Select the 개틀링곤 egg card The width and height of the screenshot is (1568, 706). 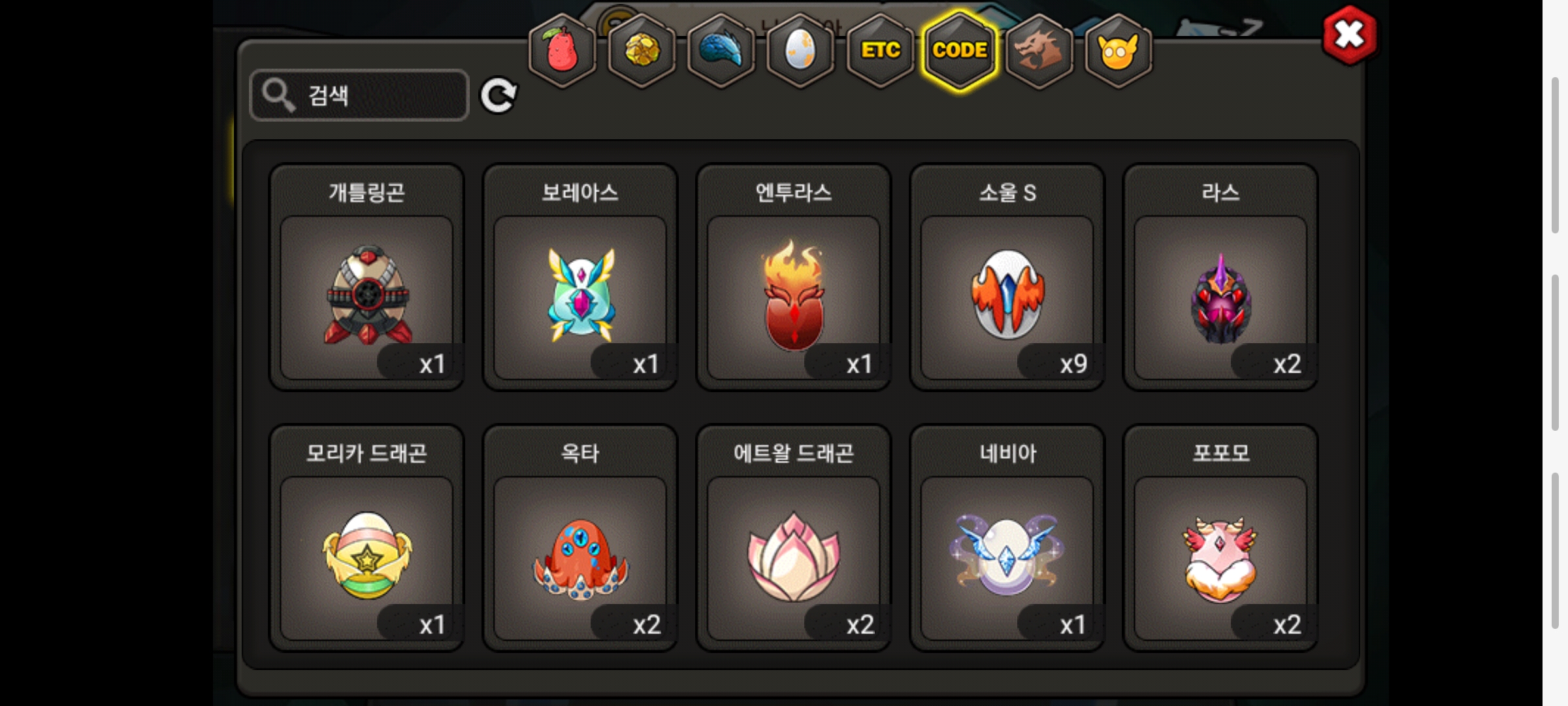coord(367,277)
